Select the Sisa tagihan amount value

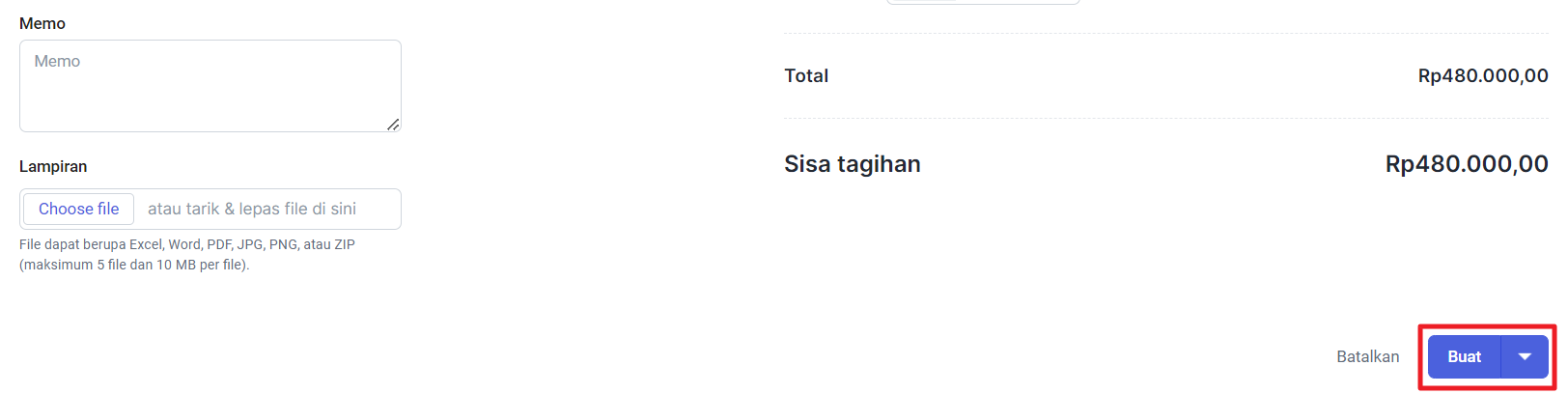1466,164
